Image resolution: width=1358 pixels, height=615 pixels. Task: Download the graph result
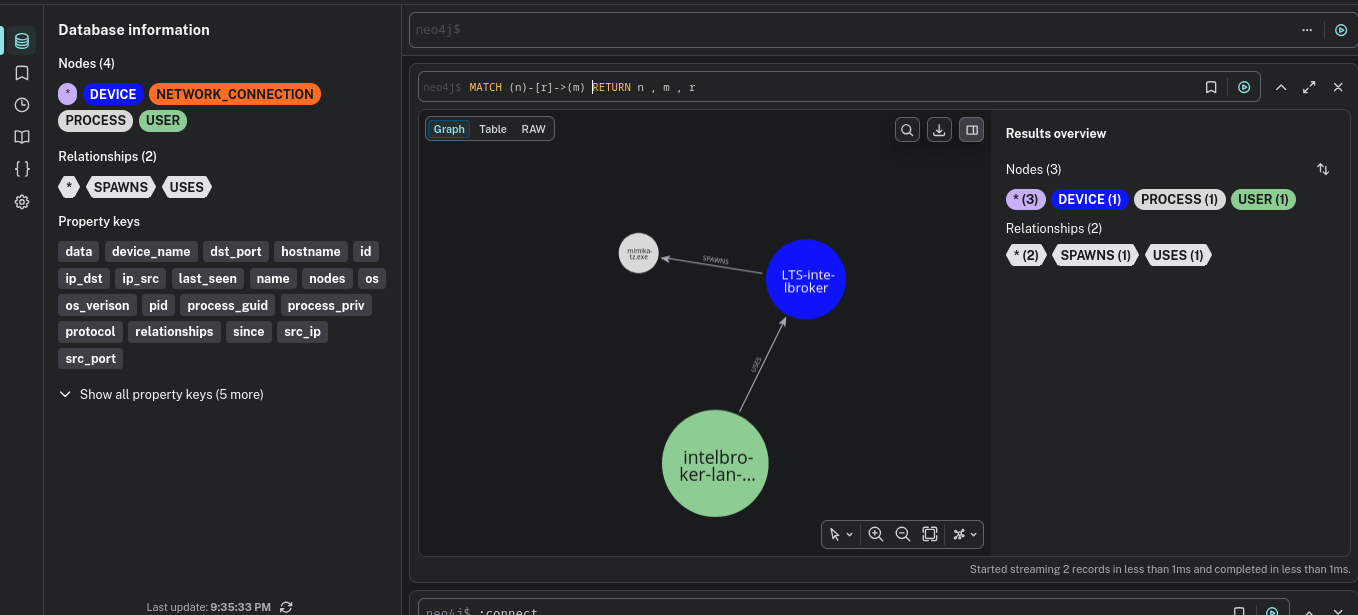pos(939,129)
